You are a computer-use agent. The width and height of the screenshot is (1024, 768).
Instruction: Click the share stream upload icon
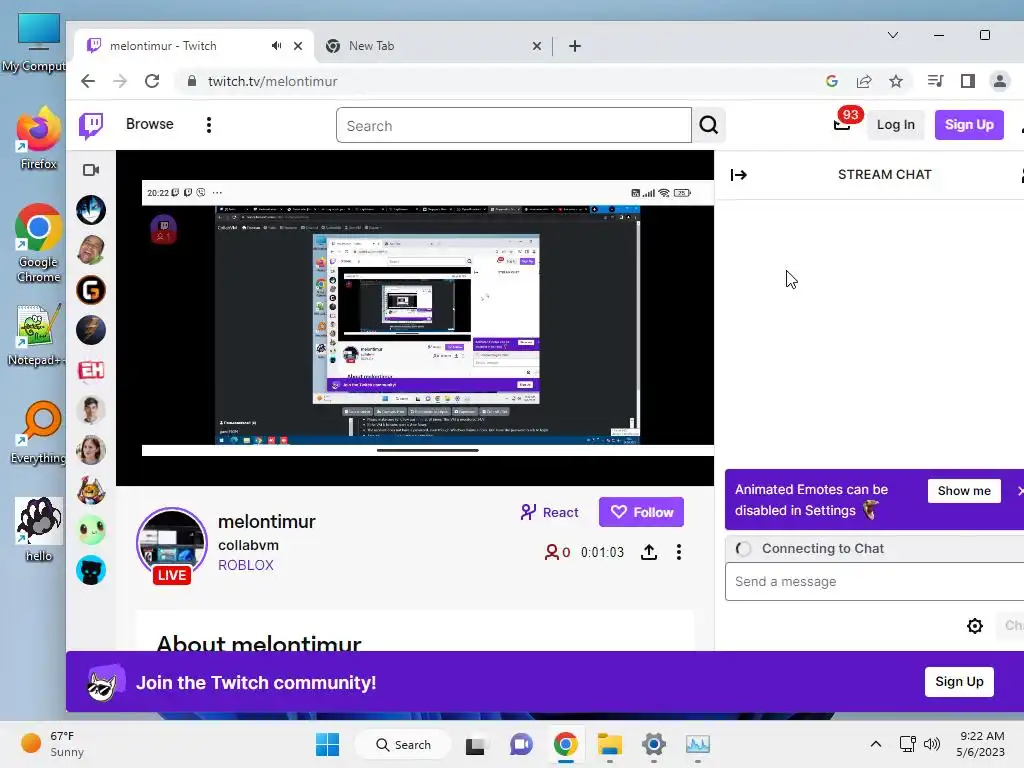coord(648,552)
